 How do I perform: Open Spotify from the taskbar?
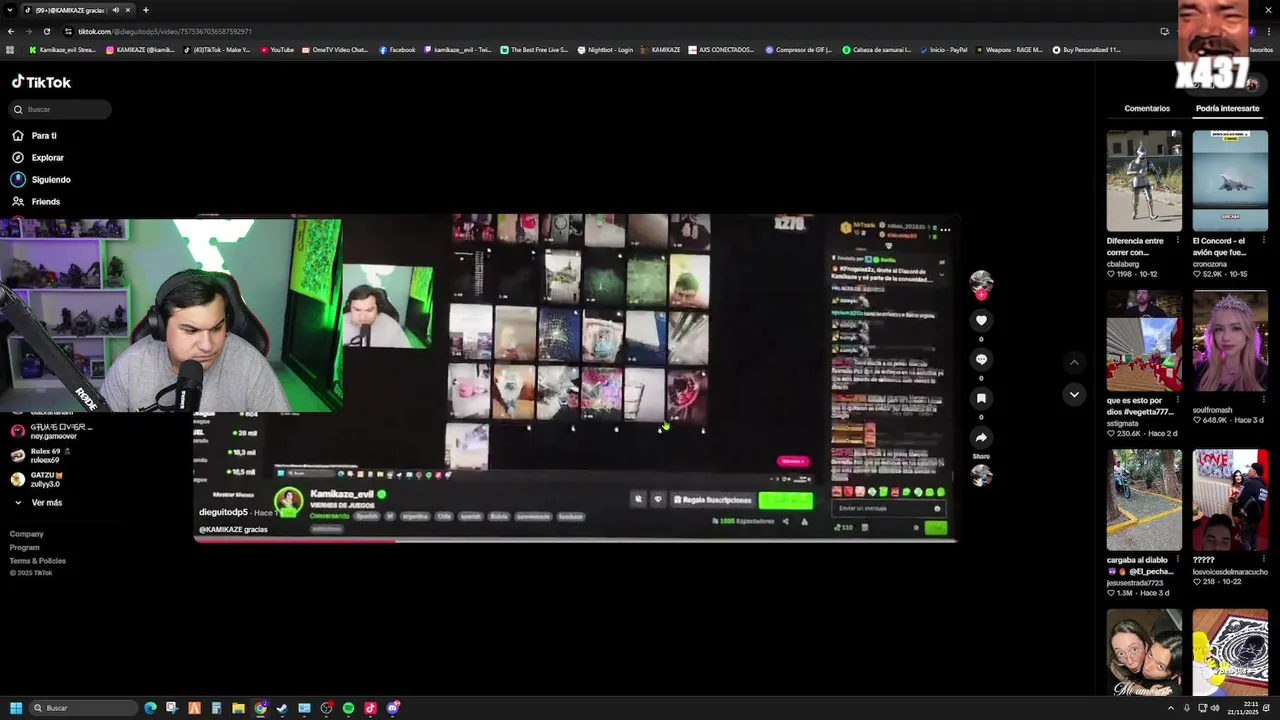tap(348, 708)
